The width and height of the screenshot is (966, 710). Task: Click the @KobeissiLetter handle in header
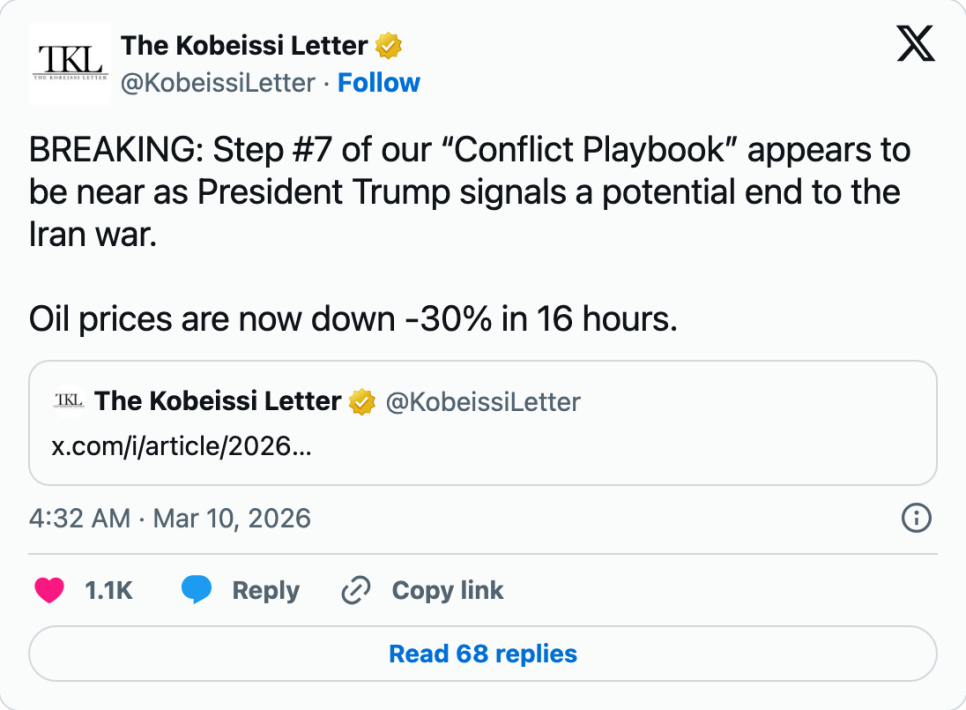coord(217,83)
